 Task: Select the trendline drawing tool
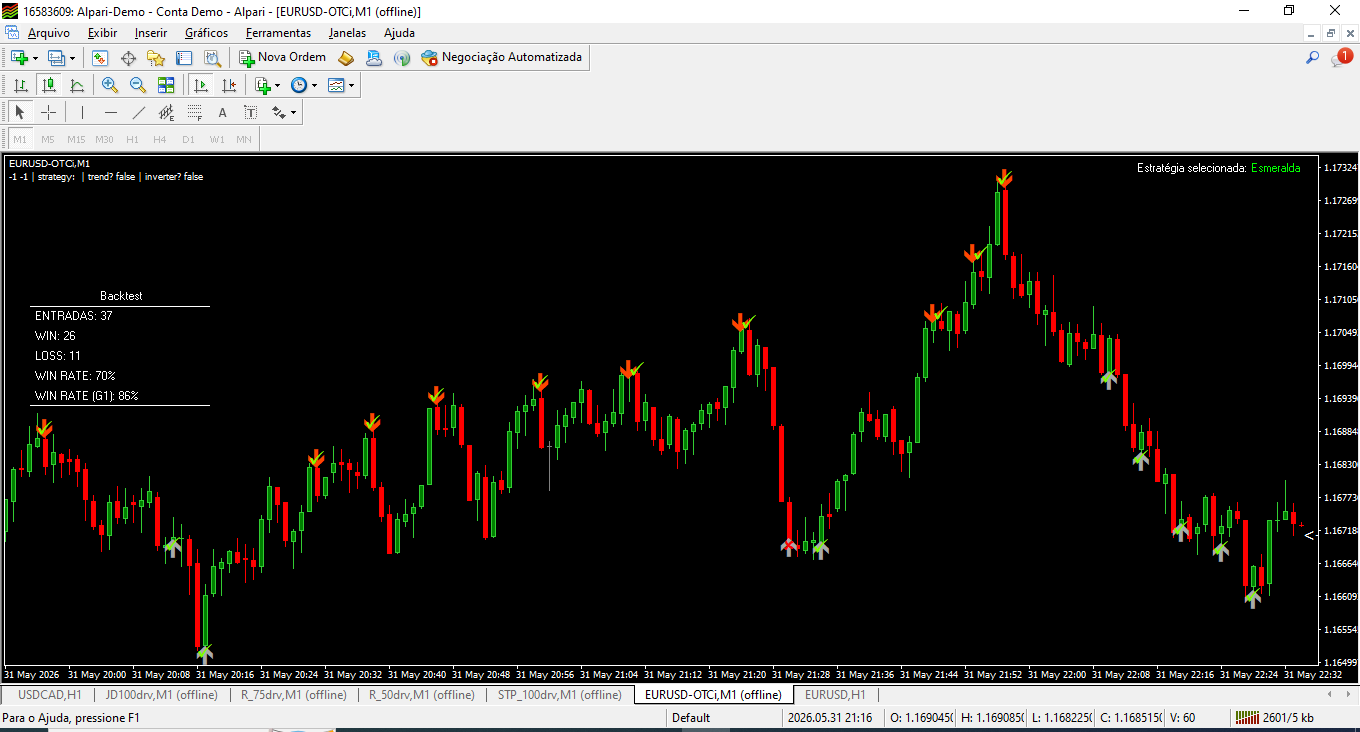pyautogui.click(x=139, y=113)
